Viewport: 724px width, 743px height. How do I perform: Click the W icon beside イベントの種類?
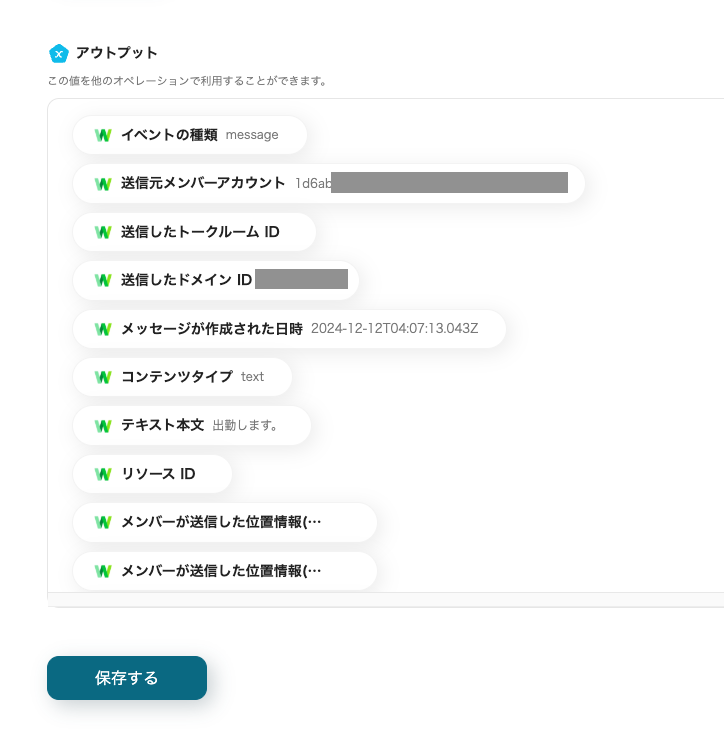coord(102,135)
